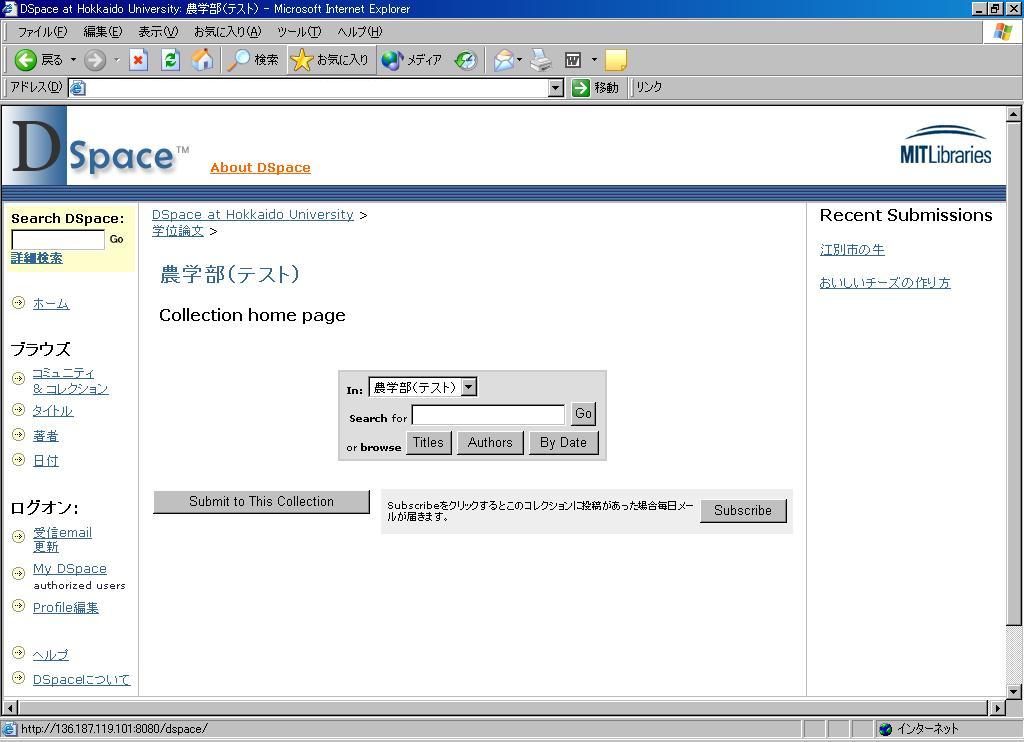The width and height of the screenshot is (1024, 742).
Task: Click the 受信email更新 link
Action: [63, 540]
